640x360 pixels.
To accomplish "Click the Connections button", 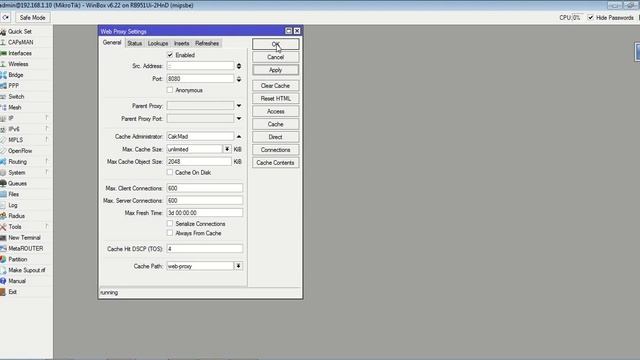I will pos(276,150).
